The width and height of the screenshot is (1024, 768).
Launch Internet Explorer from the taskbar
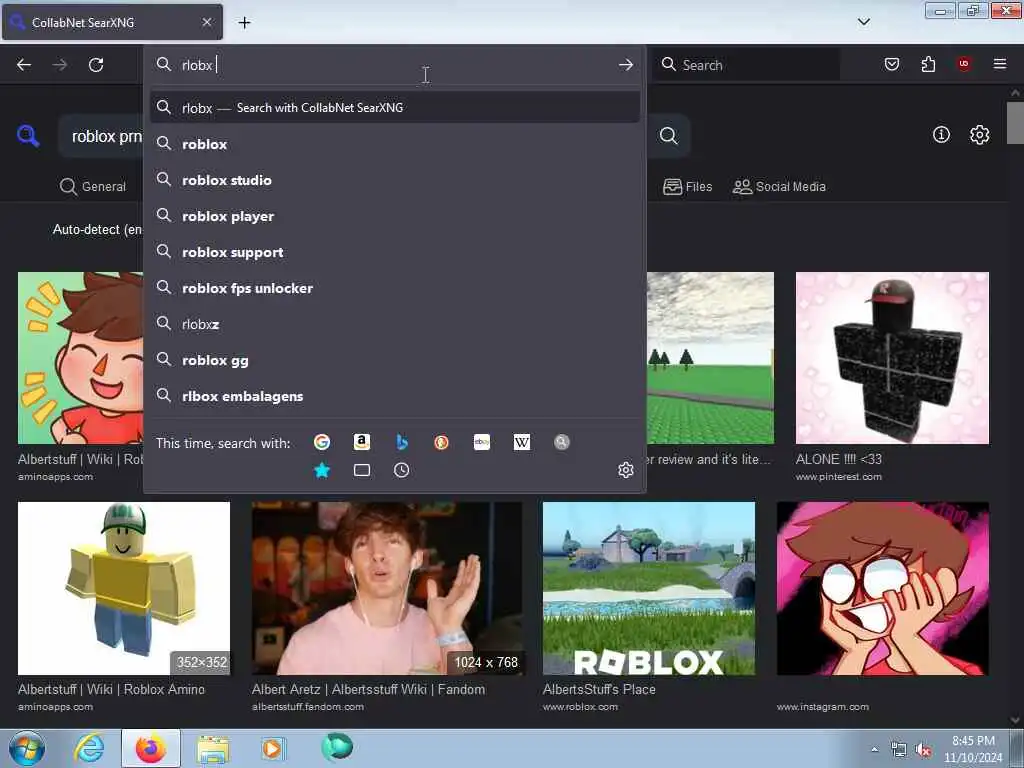[x=89, y=748]
